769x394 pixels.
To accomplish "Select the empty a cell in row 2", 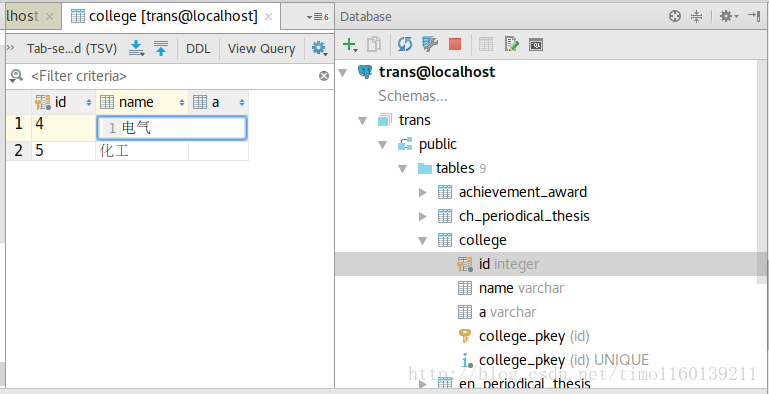I will pyautogui.click(x=219, y=151).
